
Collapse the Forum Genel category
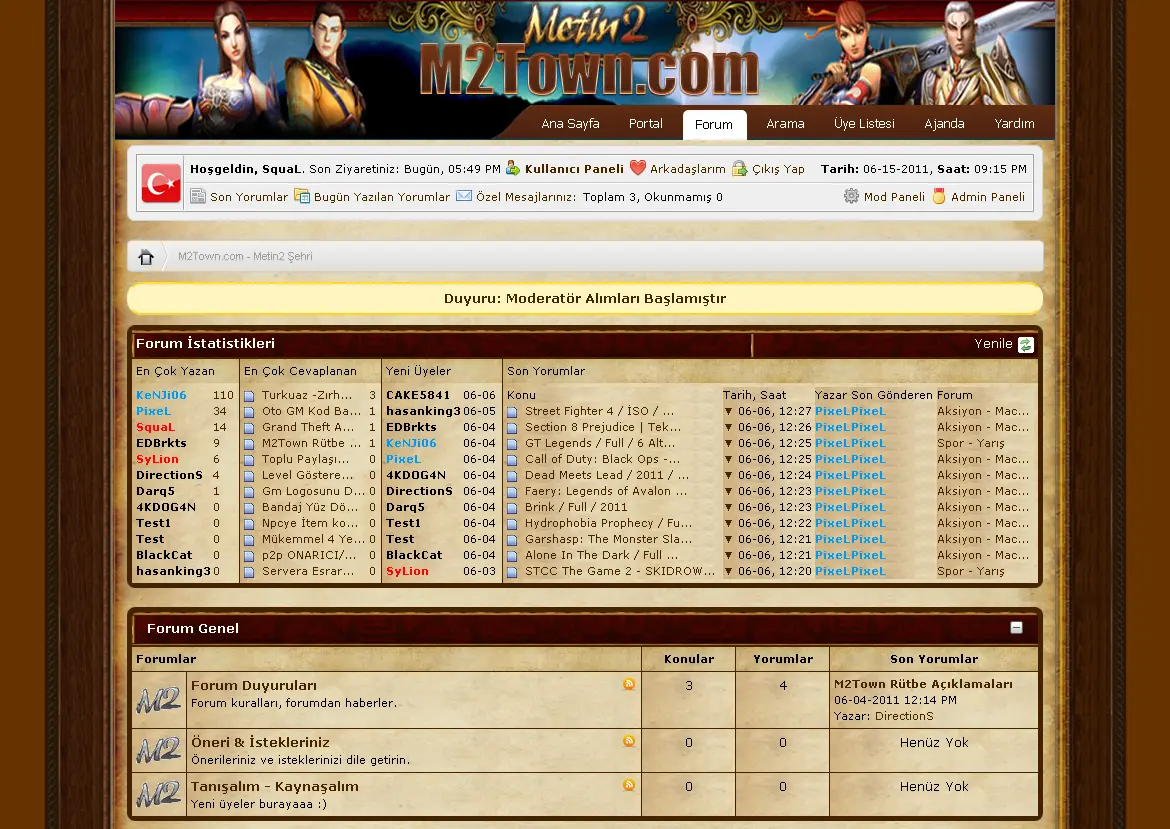click(1016, 628)
